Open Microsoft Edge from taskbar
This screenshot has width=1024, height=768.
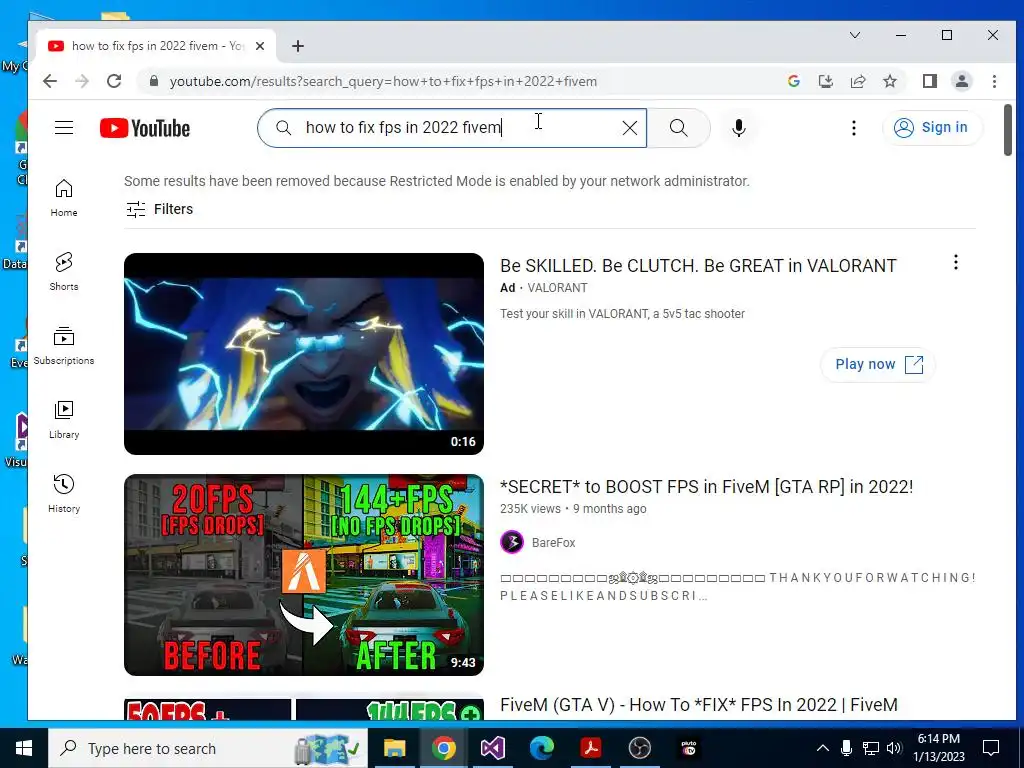click(541, 748)
